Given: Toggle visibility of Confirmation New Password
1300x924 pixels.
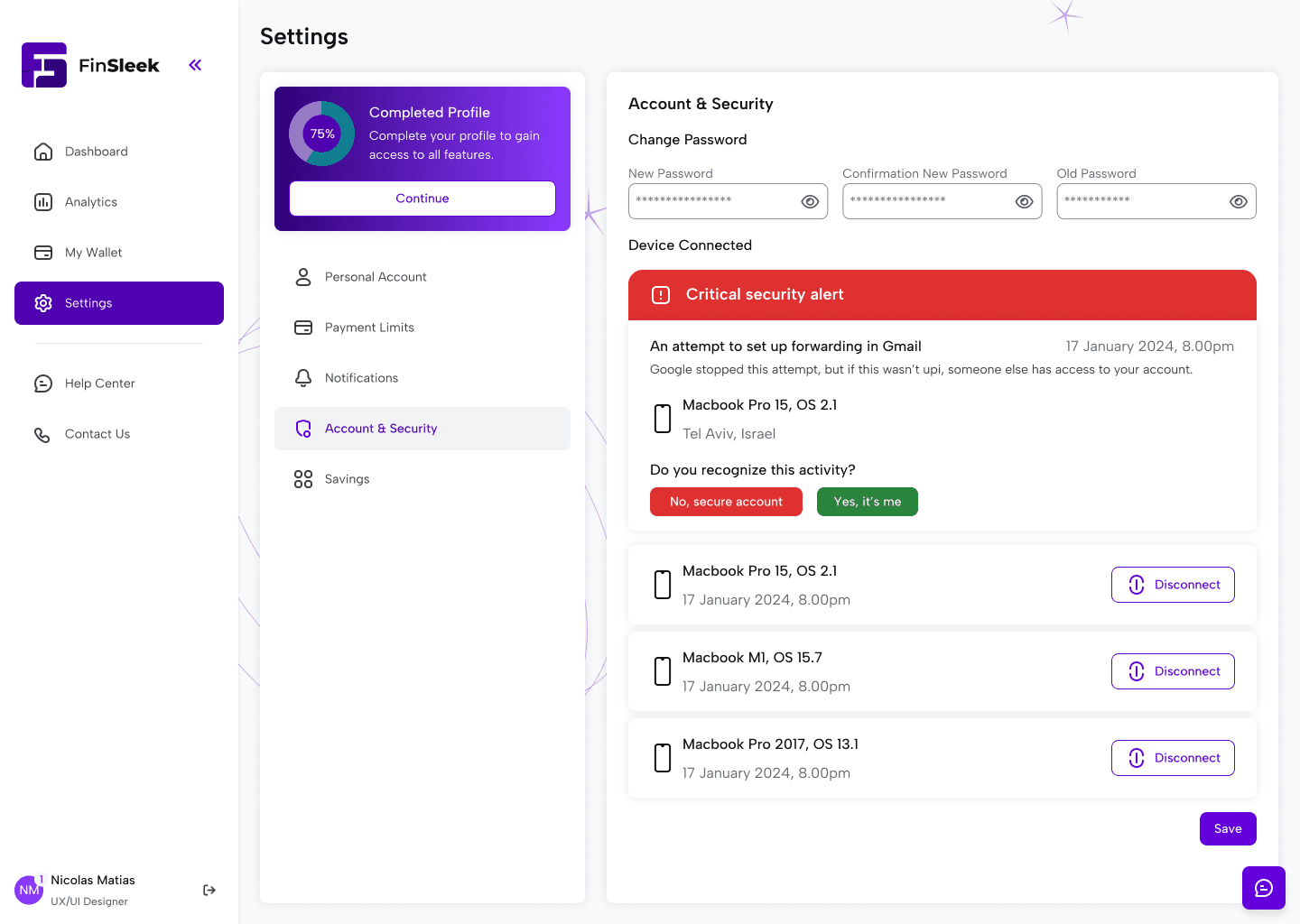Looking at the screenshot, I should coord(1024,201).
